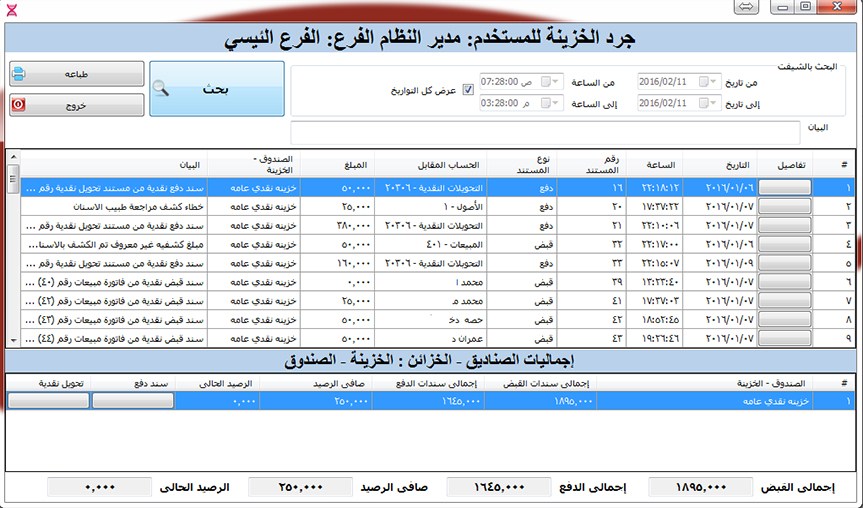Open the إلى تاريخ date dropdown
Image resolution: width=863 pixels, height=508 pixels.
(708, 103)
